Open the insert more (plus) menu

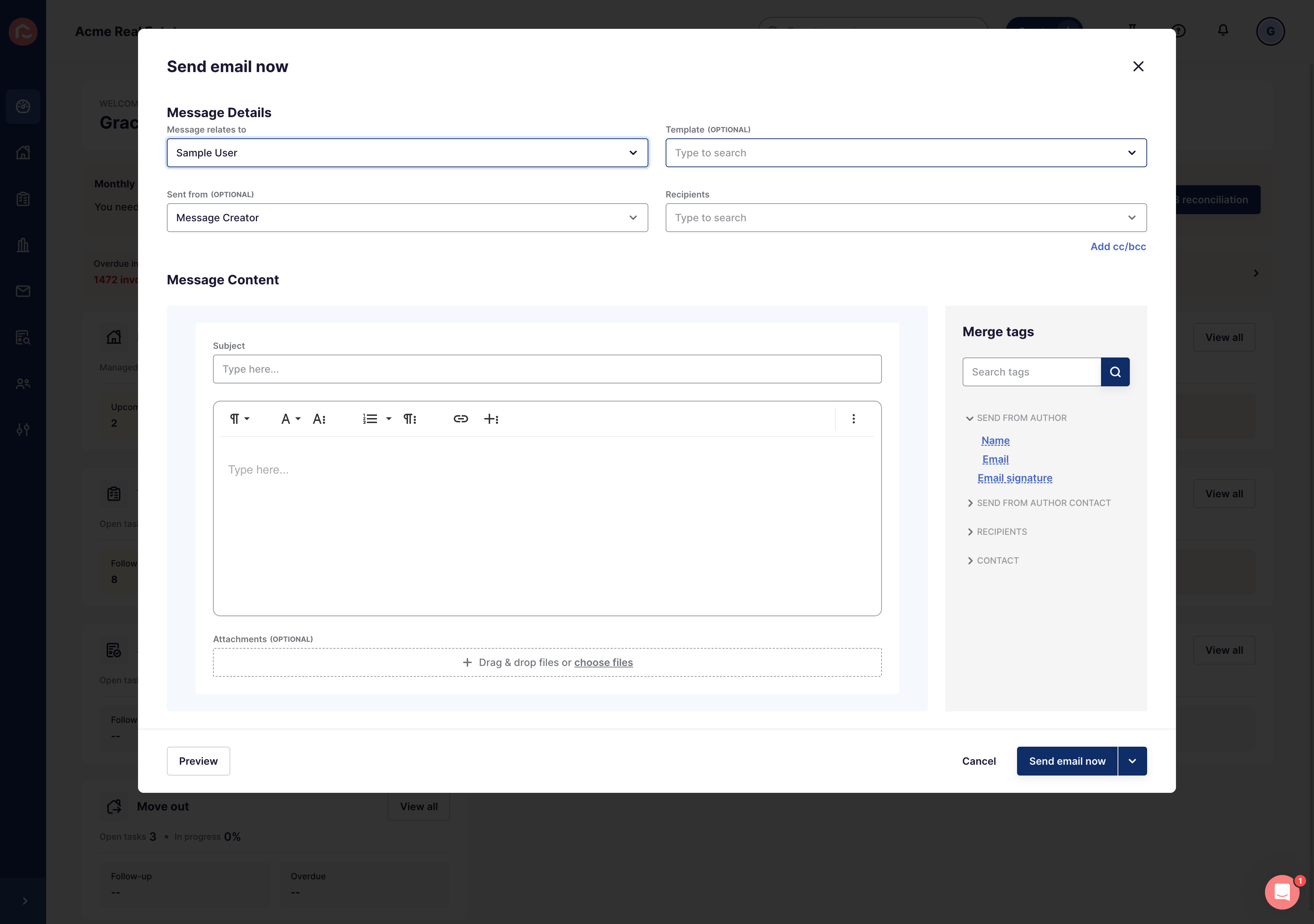[491, 419]
